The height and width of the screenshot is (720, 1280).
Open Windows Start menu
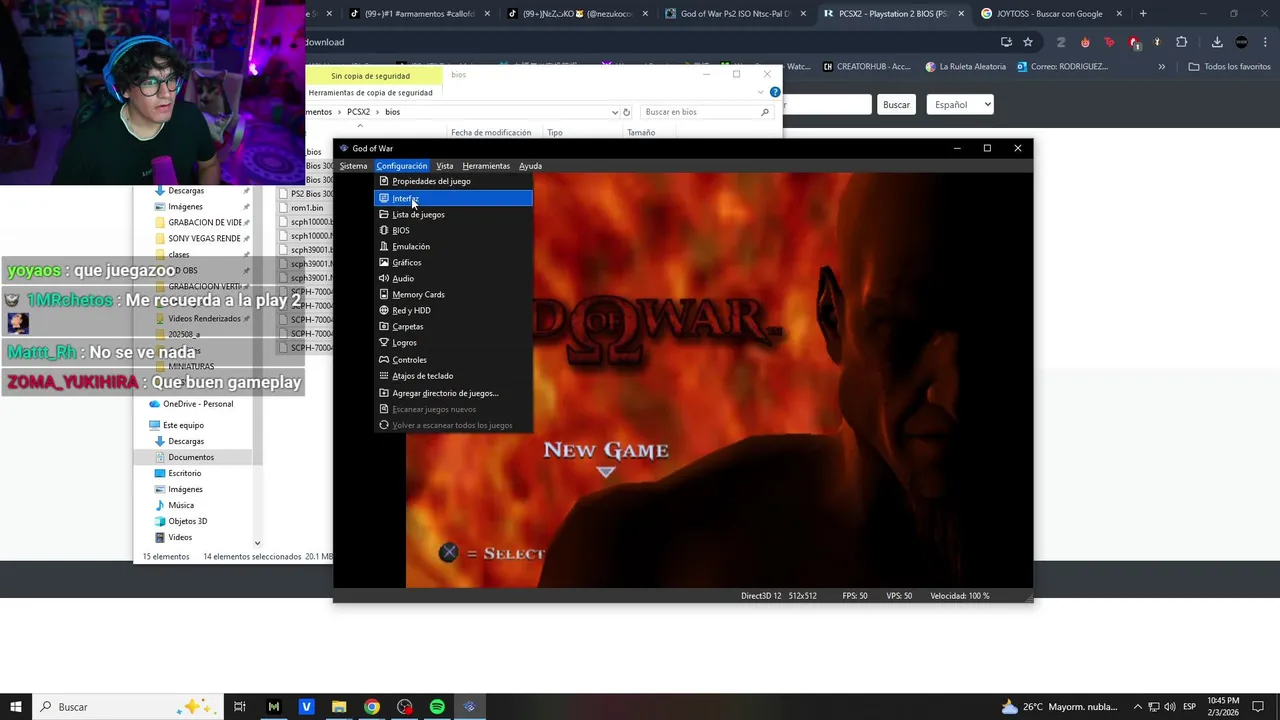point(16,707)
